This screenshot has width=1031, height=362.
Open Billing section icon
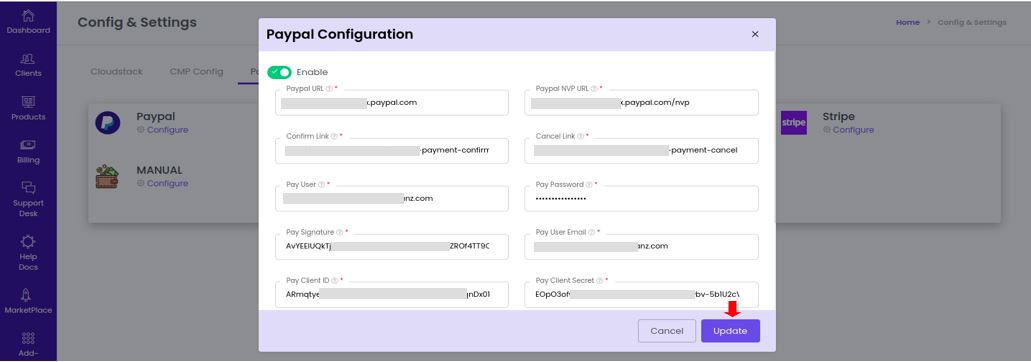28,145
